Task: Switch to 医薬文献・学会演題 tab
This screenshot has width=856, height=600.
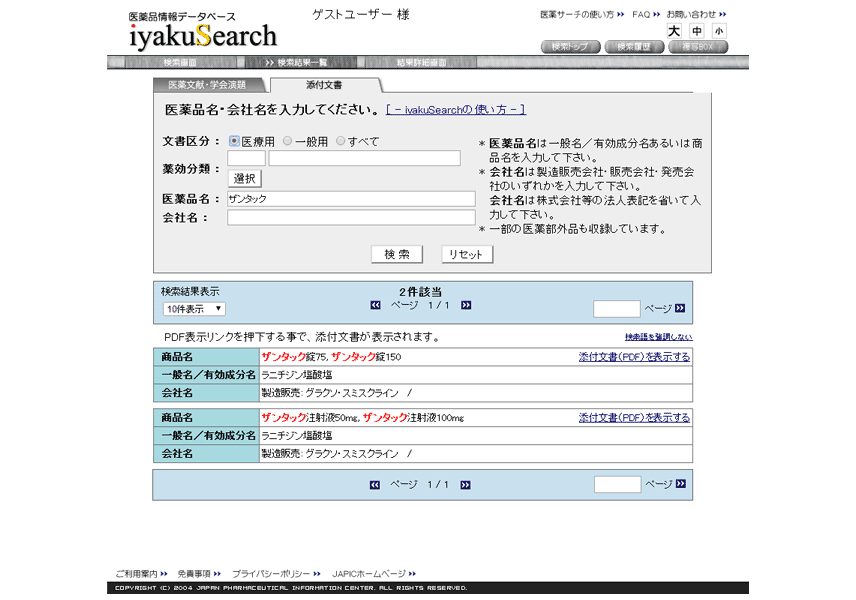Action: pyautogui.click(x=209, y=85)
